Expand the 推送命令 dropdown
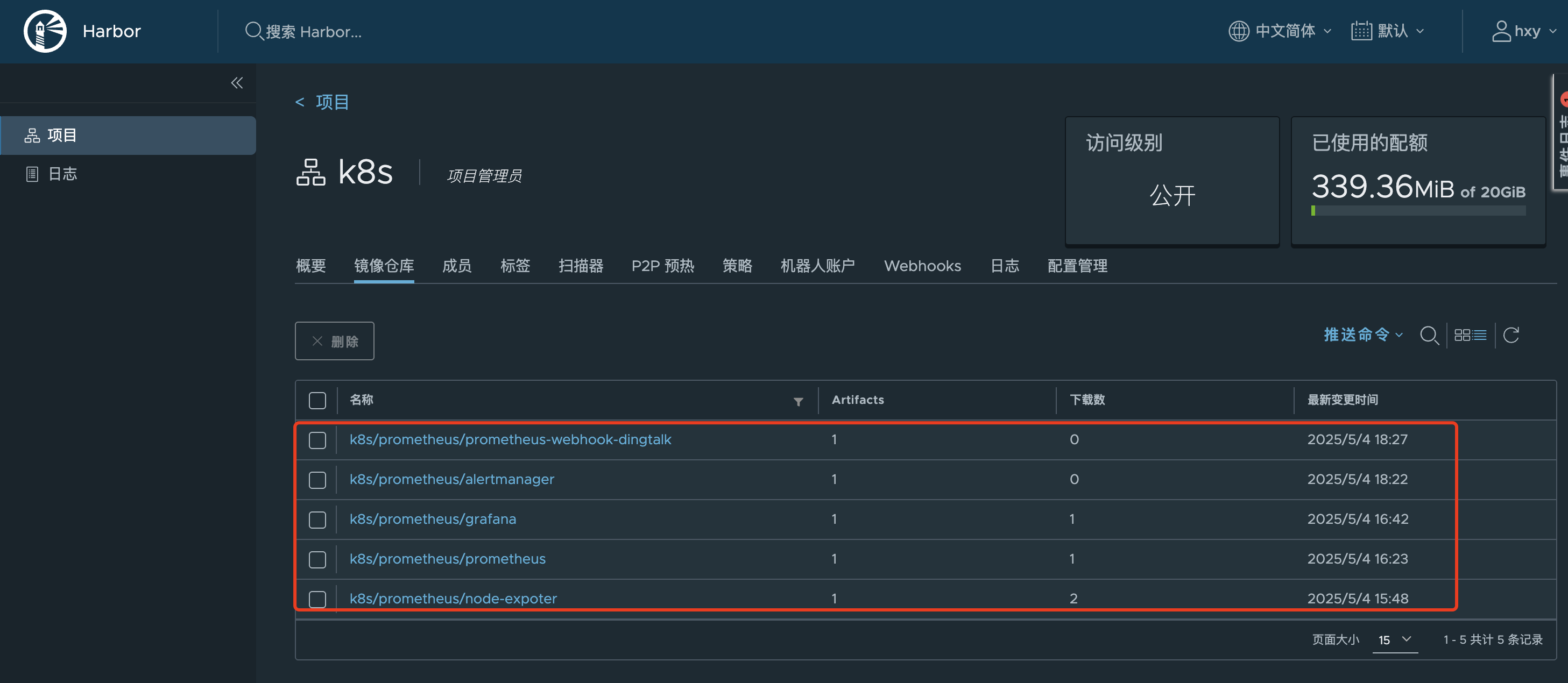Image resolution: width=1568 pixels, height=683 pixels. pyautogui.click(x=1363, y=335)
